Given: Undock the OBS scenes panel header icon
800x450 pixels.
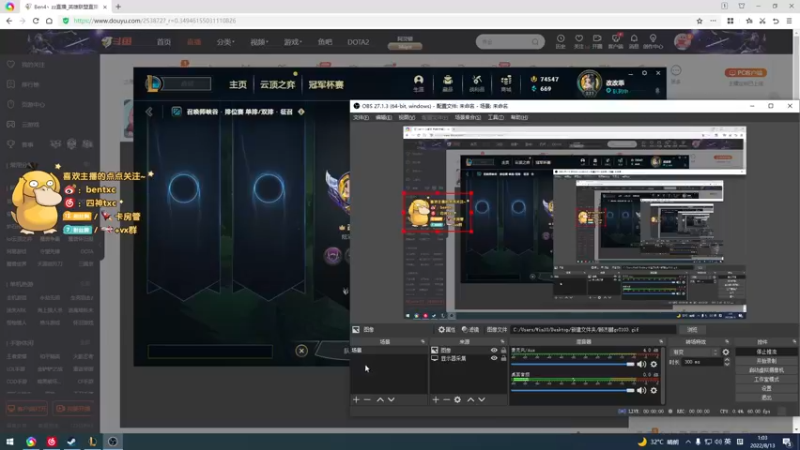Looking at the screenshot, I should pos(422,341).
